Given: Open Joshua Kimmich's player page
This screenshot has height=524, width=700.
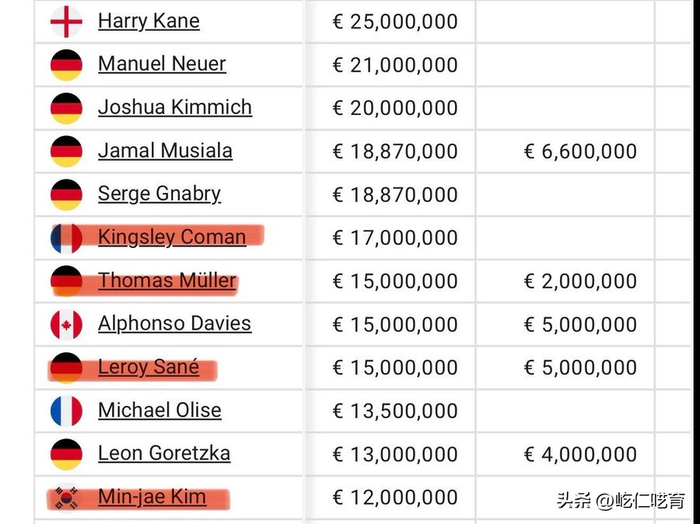Looking at the screenshot, I should 174,107.
